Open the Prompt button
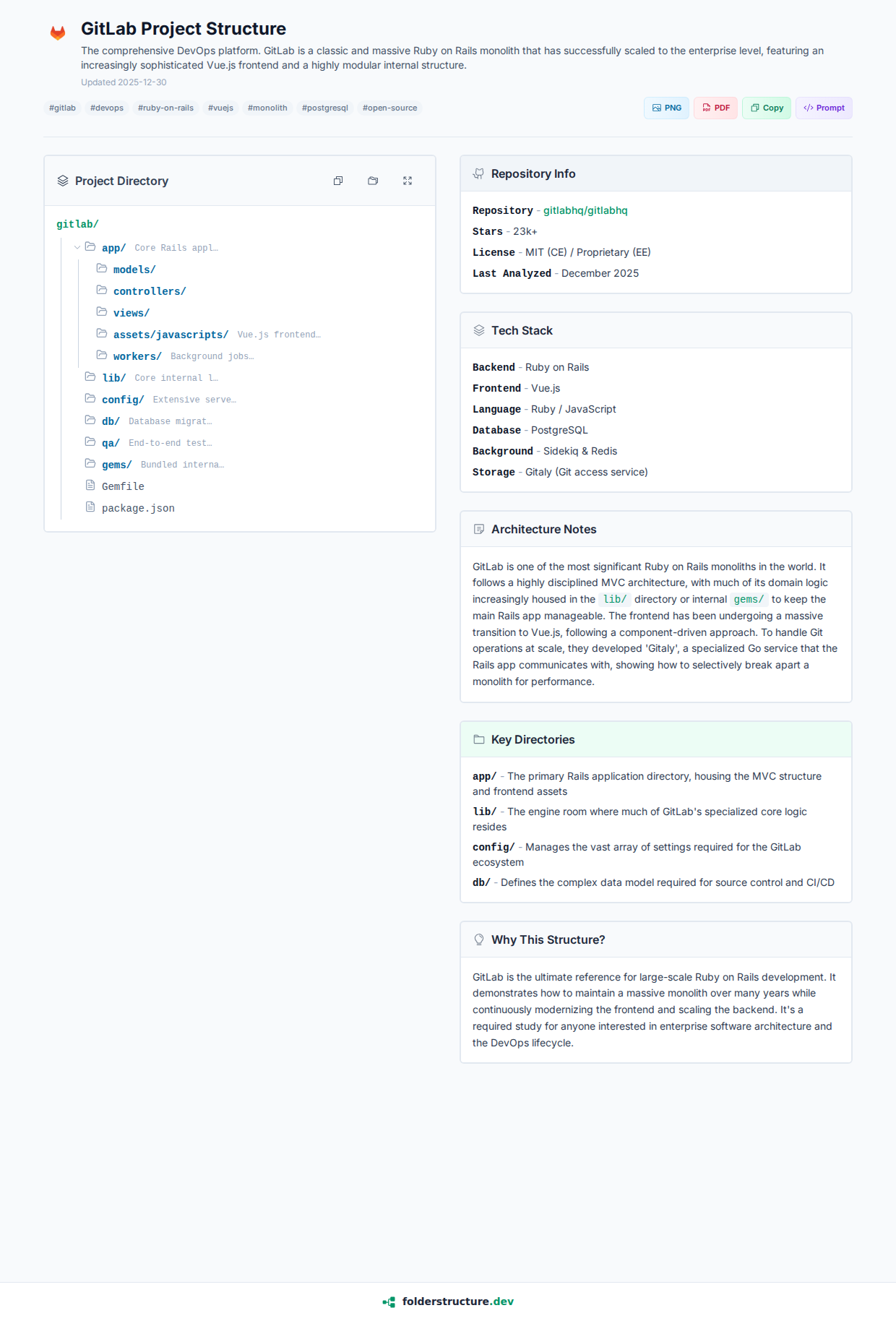 824,108
